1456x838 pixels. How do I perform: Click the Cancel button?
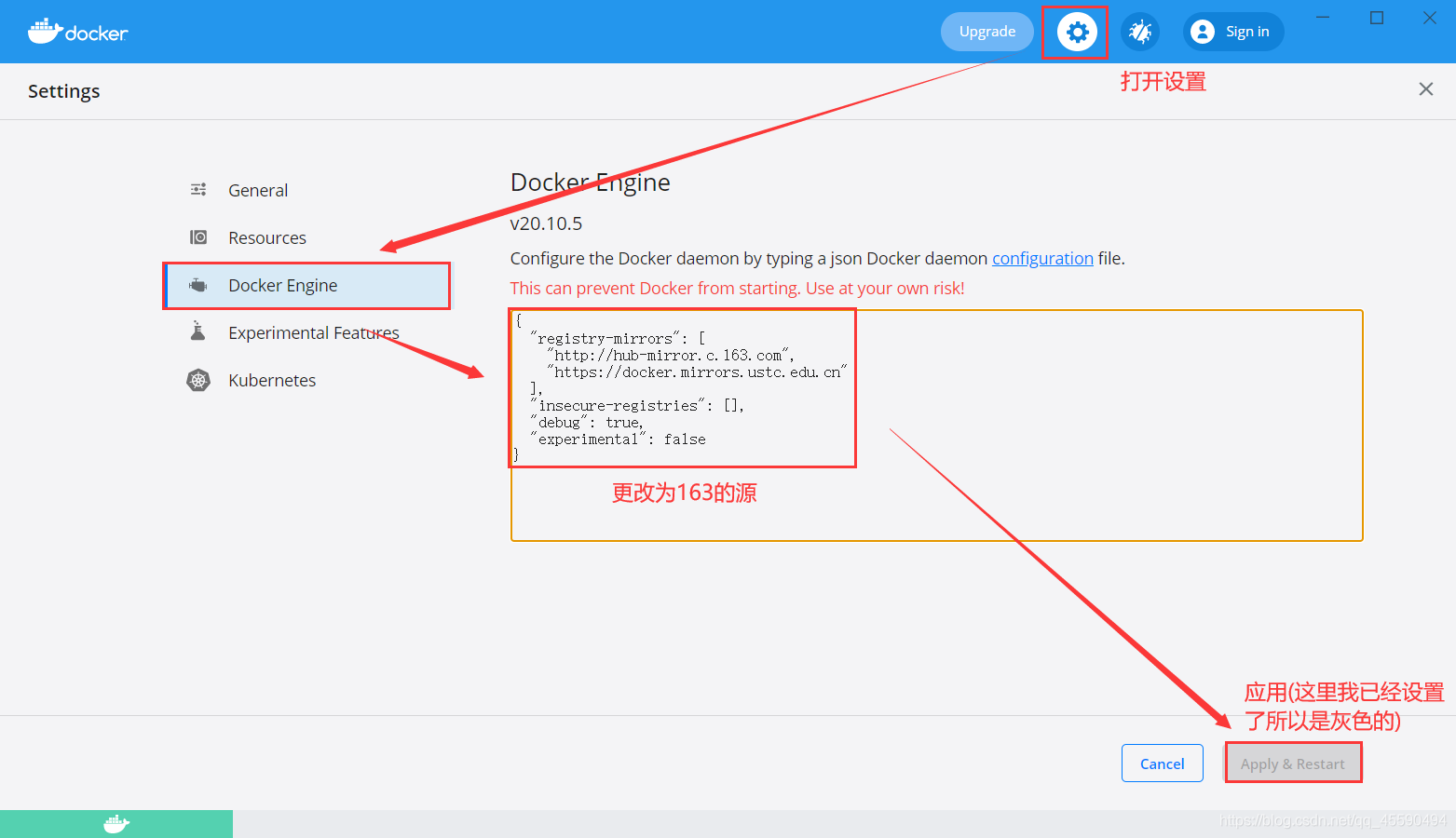click(x=1163, y=764)
